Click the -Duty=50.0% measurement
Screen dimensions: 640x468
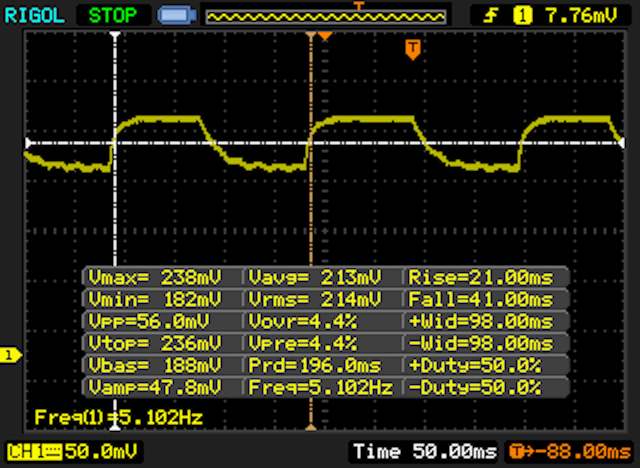(x=475, y=387)
